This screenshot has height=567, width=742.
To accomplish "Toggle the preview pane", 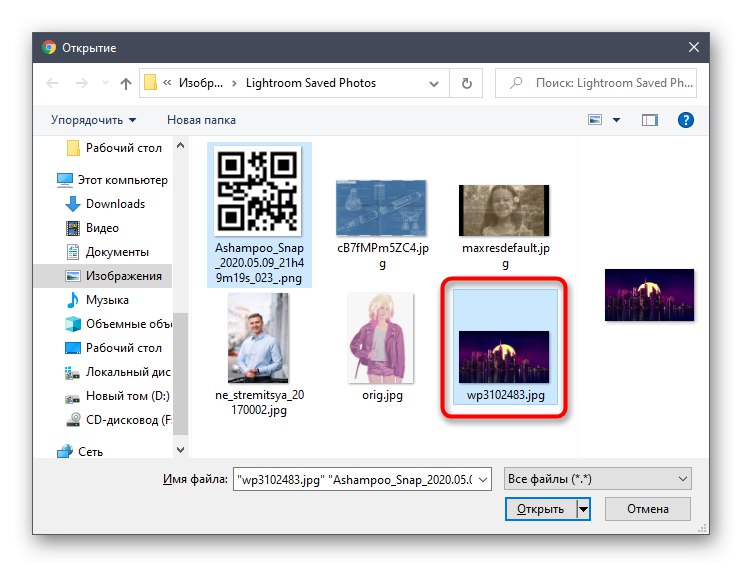I will pos(649,120).
